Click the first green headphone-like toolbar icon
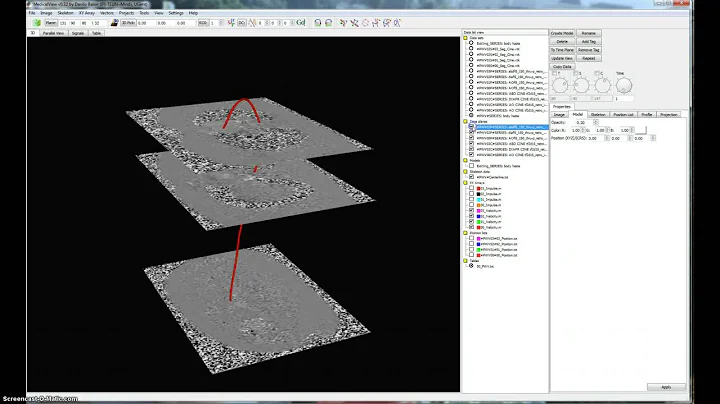720x404 pixels. pyautogui.click(x=318, y=23)
